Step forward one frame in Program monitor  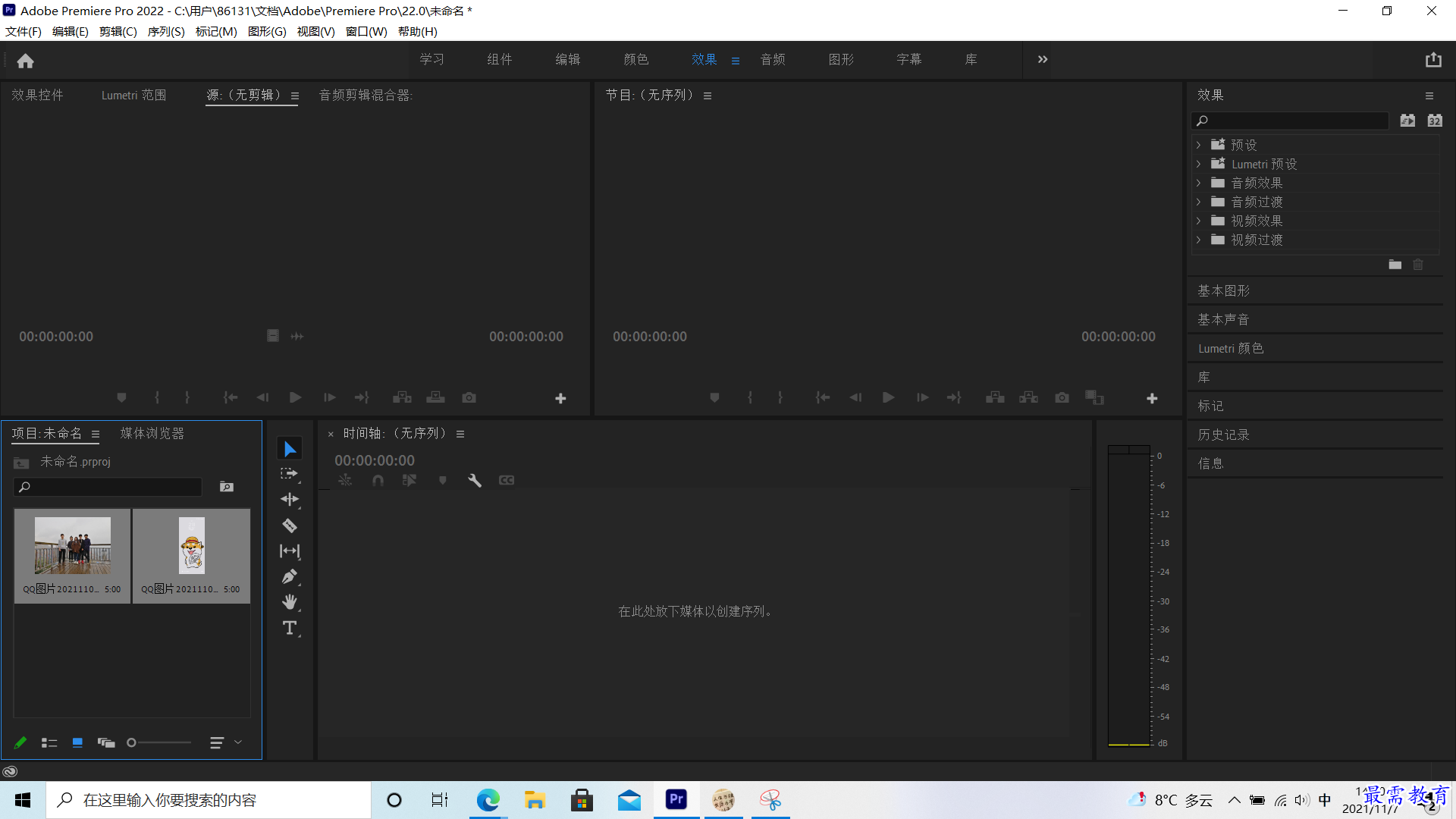click(922, 397)
